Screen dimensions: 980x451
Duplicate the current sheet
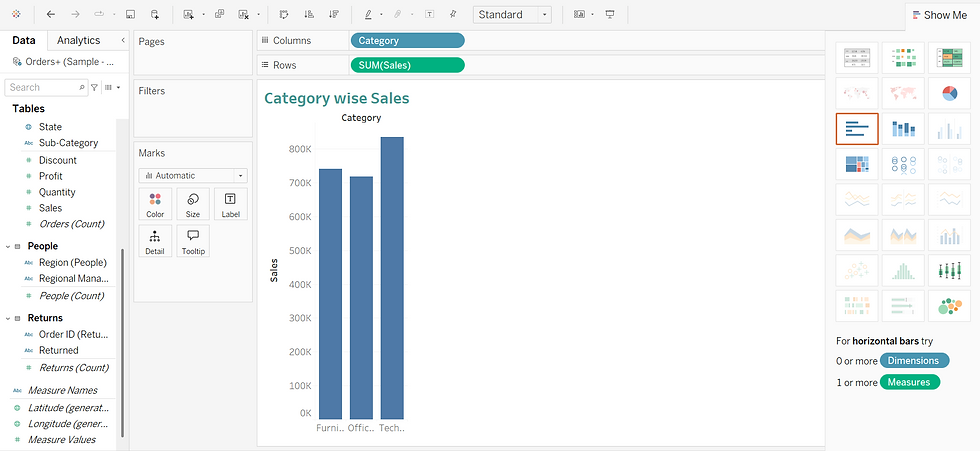219,14
